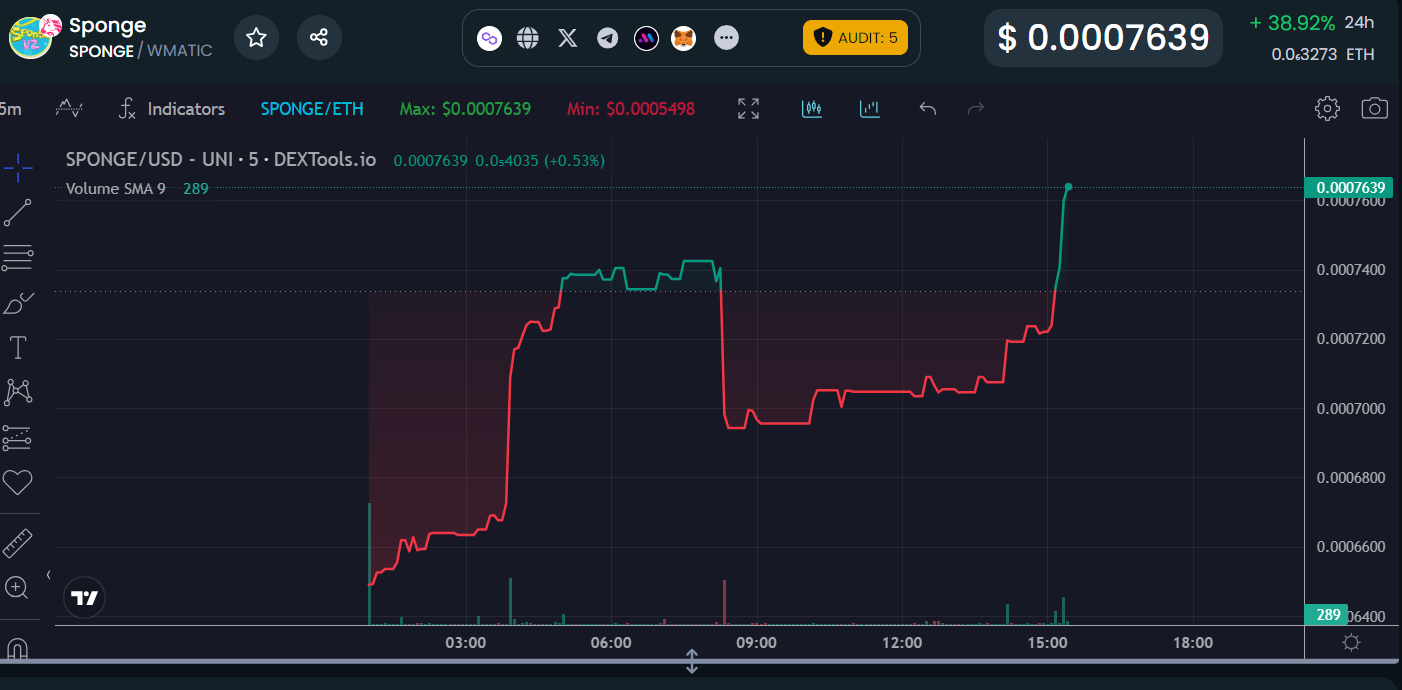Select the prediction and measurement tool
Image resolution: width=1402 pixels, height=690 pixels.
tap(18, 437)
